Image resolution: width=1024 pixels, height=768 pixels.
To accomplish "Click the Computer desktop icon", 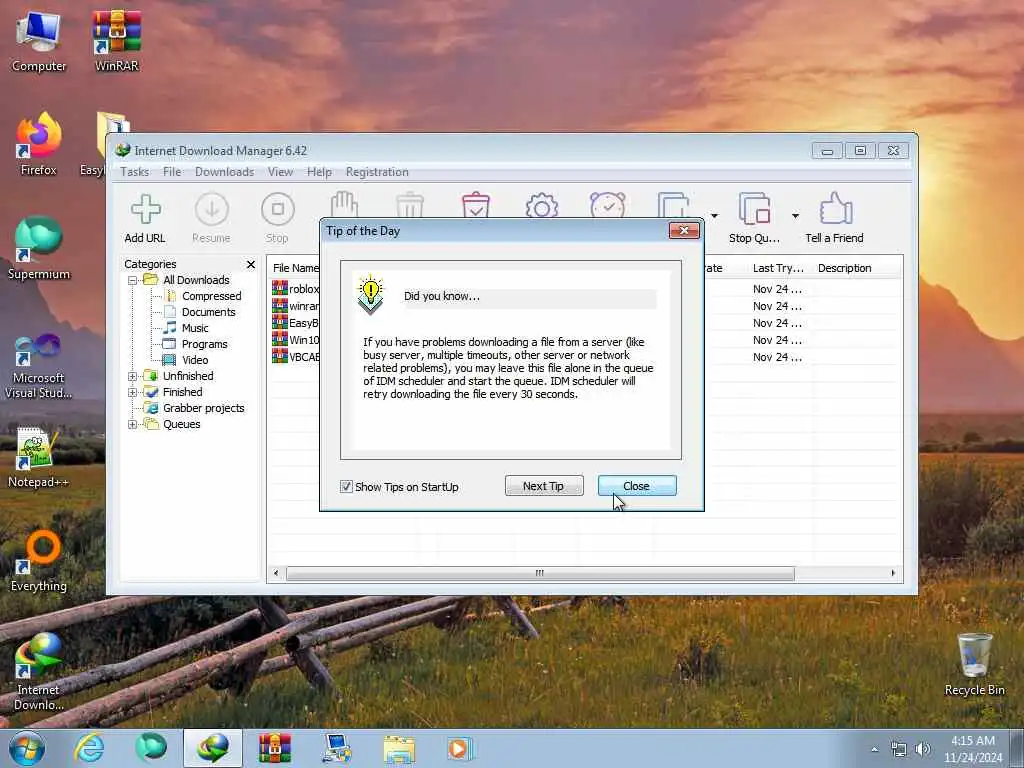I will click(x=39, y=40).
